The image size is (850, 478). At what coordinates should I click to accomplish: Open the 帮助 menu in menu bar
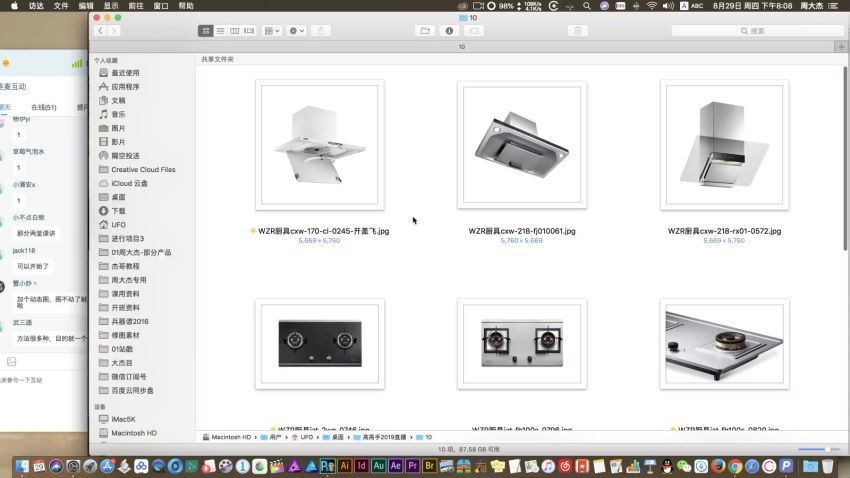(186, 6)
